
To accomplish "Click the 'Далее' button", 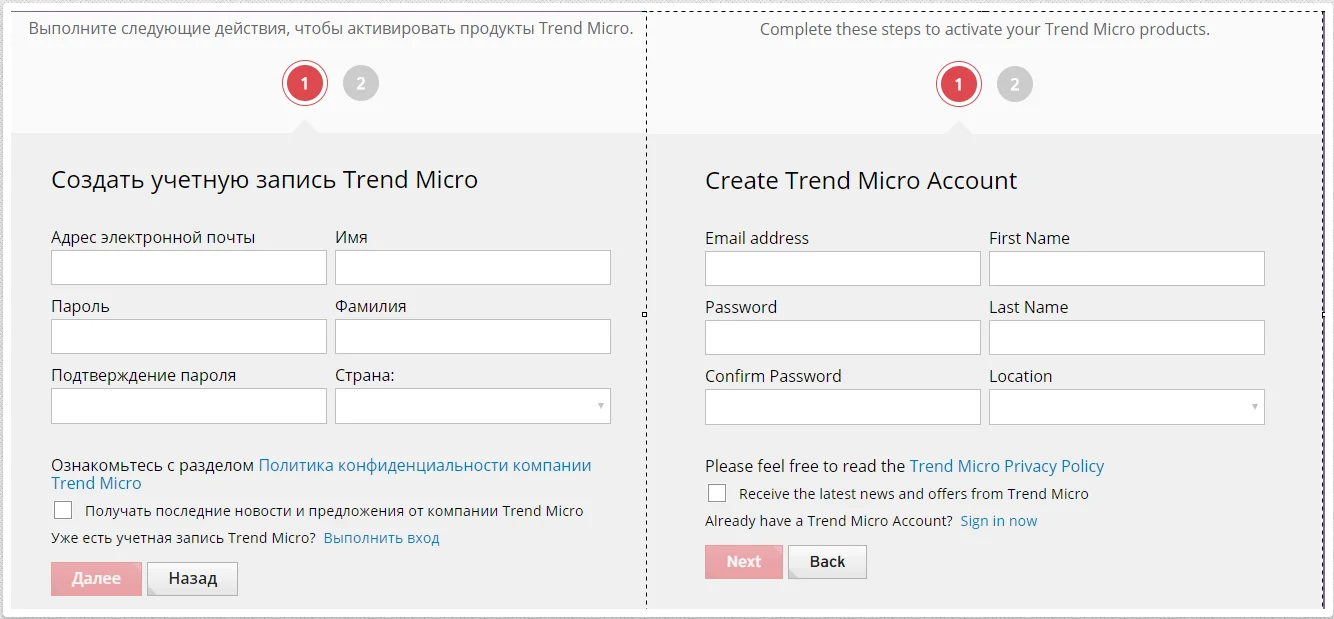I will (x=96, y=579).
